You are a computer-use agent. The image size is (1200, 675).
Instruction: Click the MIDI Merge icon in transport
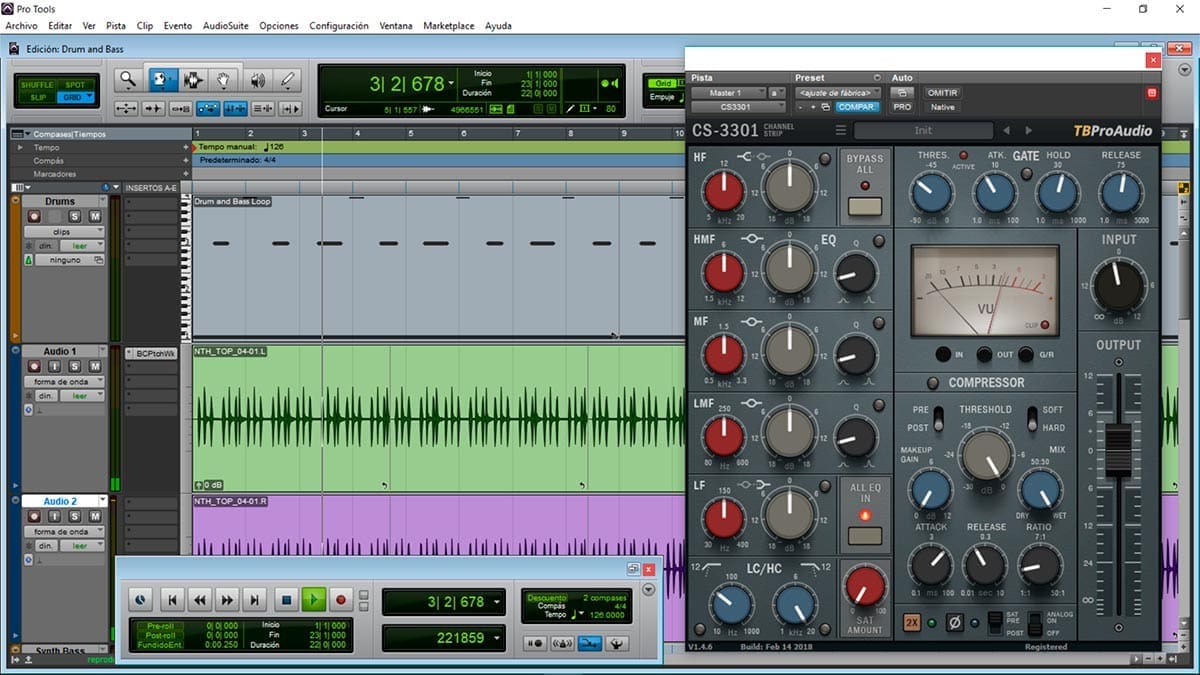tap(616, 643)
